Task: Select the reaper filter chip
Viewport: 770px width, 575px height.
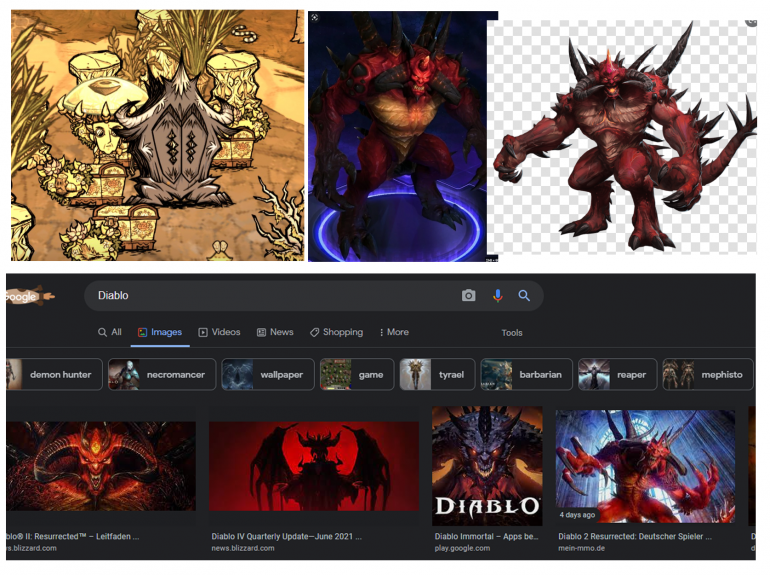Action: click(617, 375)
